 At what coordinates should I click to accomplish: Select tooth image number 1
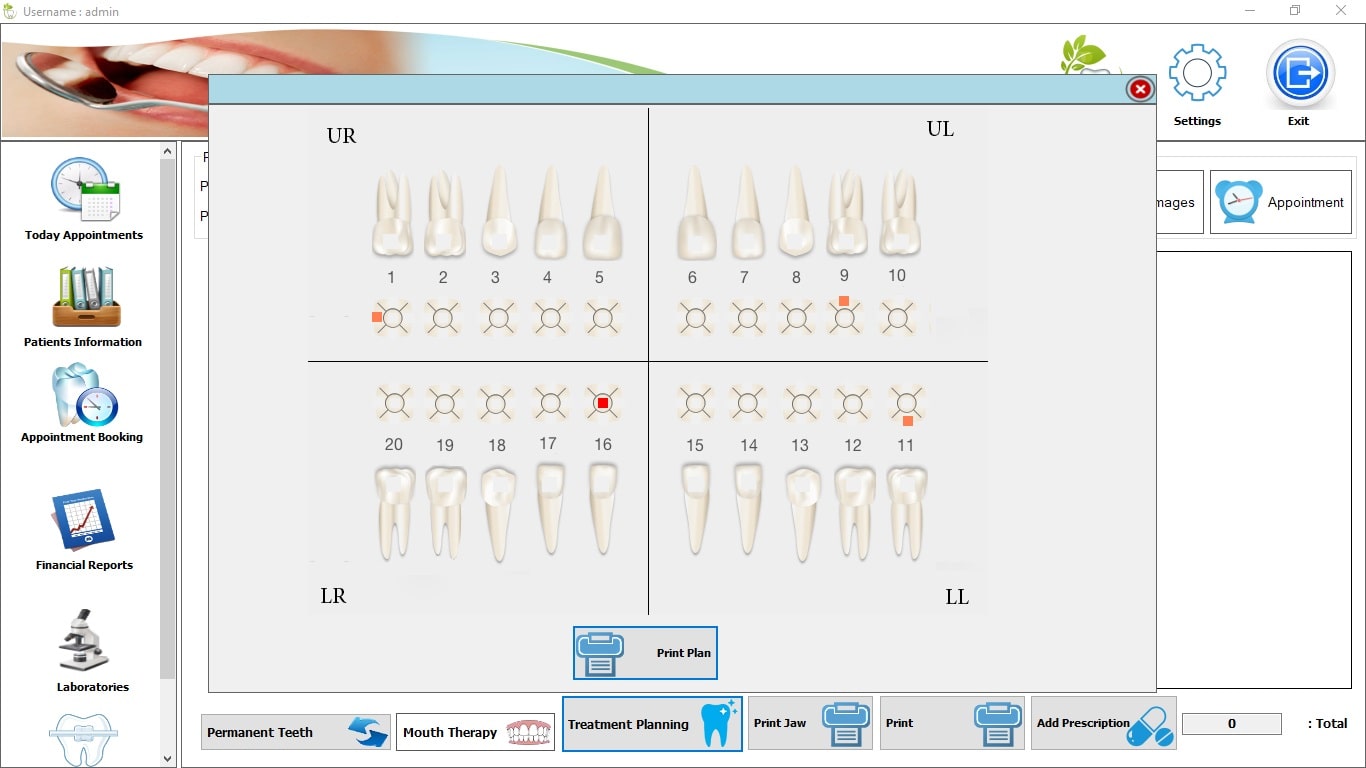[392, 214]
